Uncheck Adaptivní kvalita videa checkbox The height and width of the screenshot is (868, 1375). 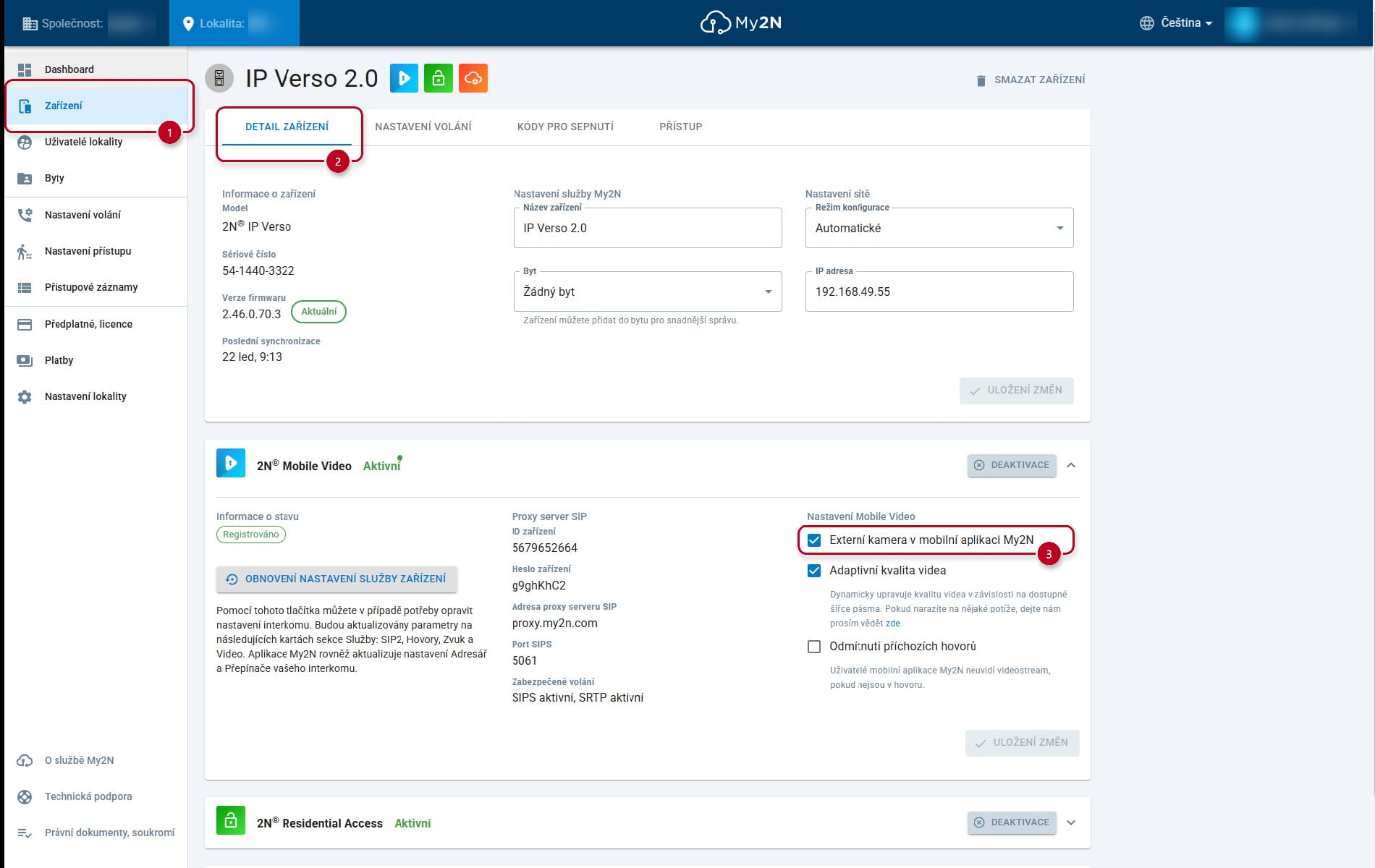coord(814,571)
